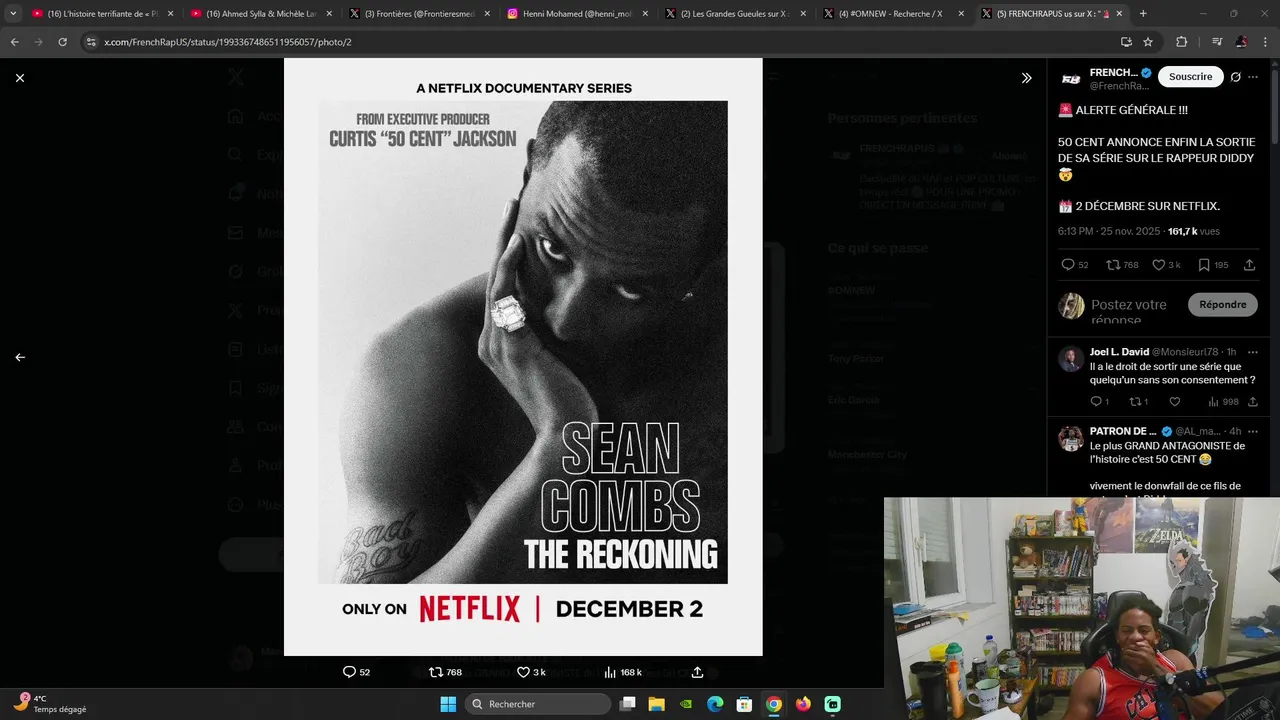This screenshot has height=720, width=1280.
Task: Open more options on PATRON DE reply
Action: coord(1253,431)
